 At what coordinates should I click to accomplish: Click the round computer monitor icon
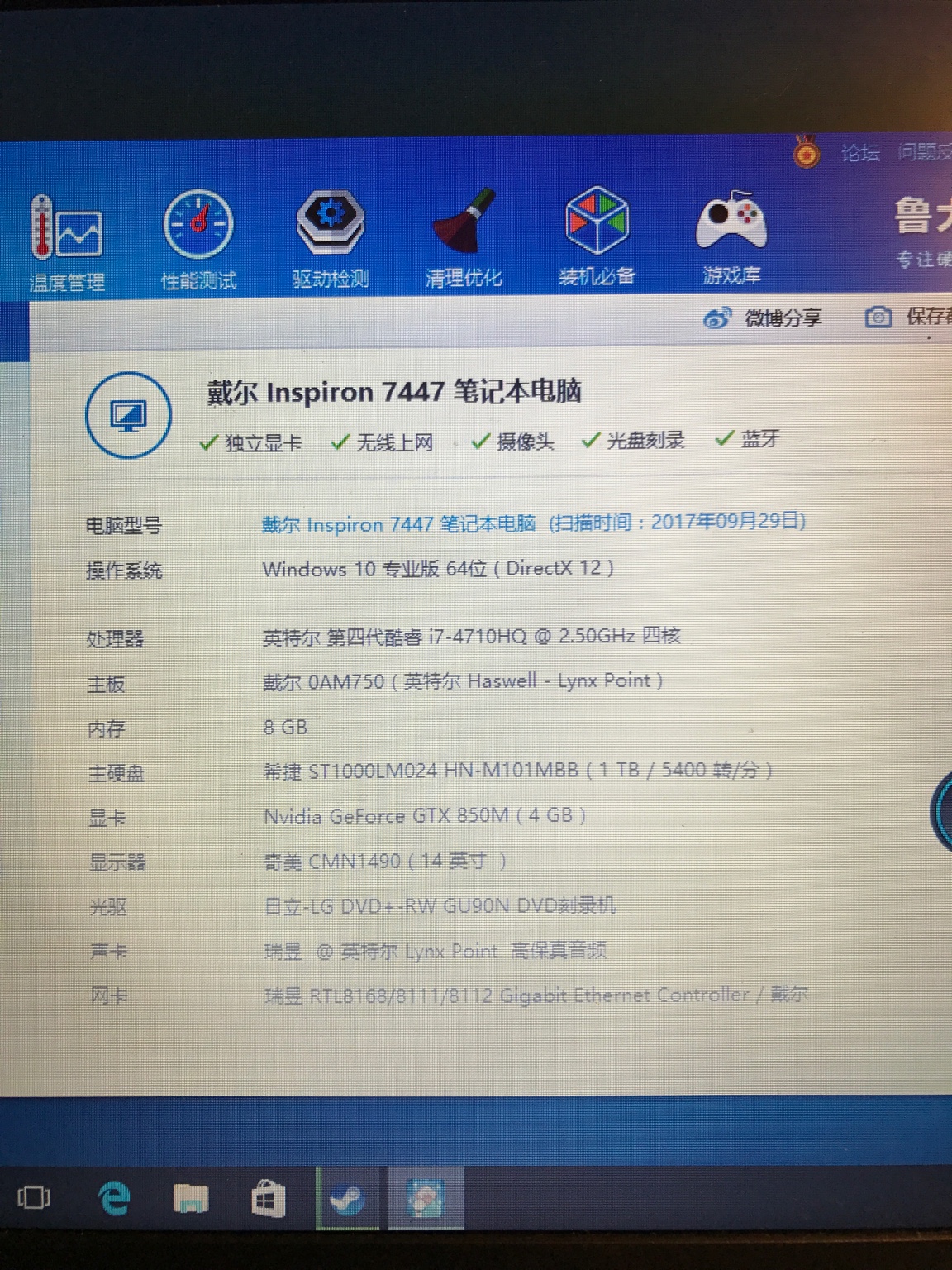tap(128, 415)
